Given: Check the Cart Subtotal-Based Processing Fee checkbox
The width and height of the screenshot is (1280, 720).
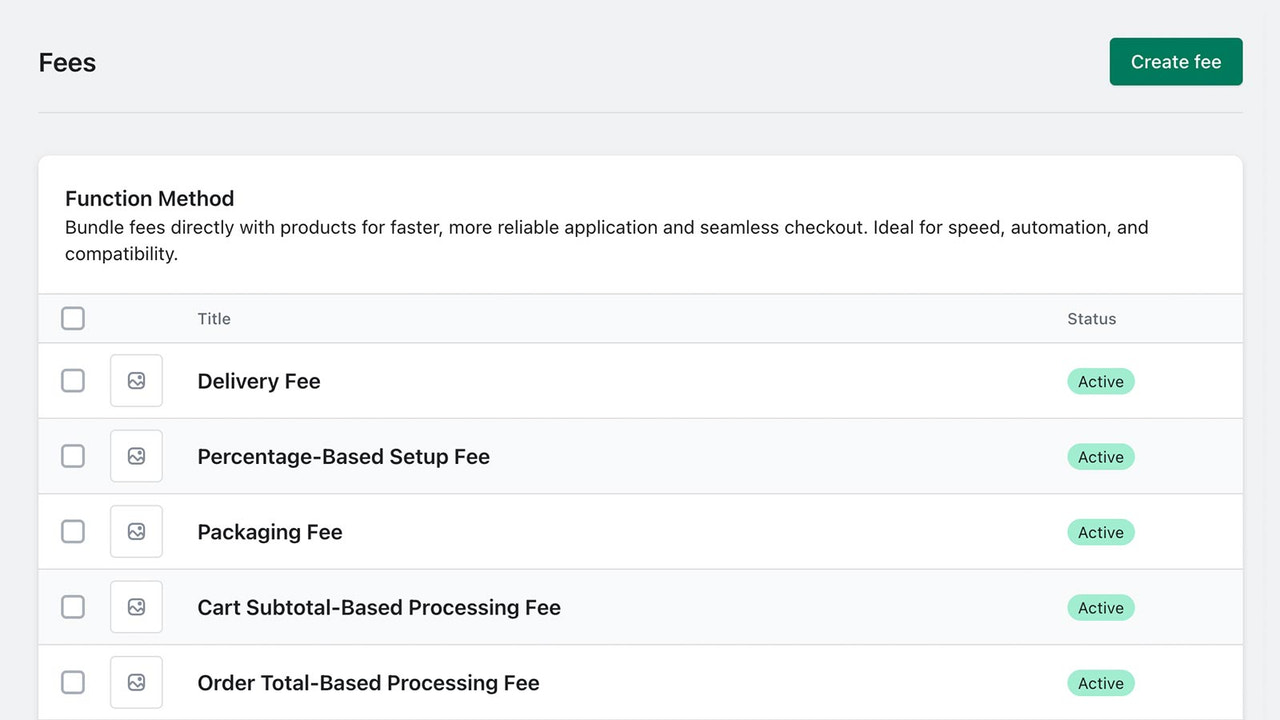Looking at the screenshot, I should pyautogui.click(x=73, y=607).
